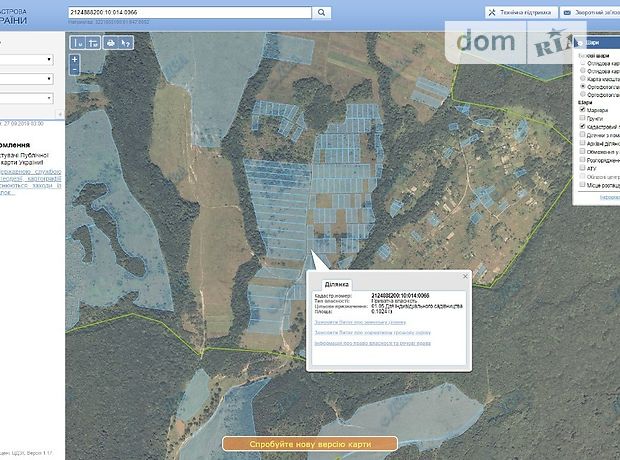Image resolution: width=620 pixels, height=460 pixels.
Task: Enable the АТУ layer
Action: (582, 168)
